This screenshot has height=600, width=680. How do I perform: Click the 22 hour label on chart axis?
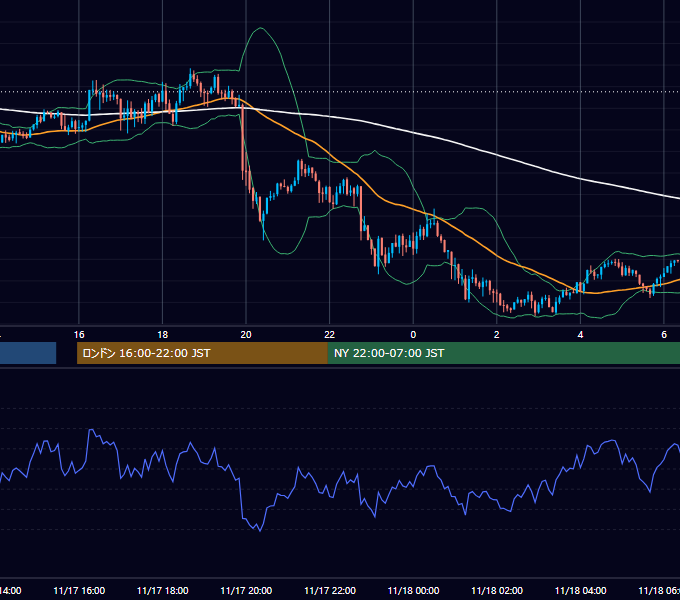coord(330,335)
